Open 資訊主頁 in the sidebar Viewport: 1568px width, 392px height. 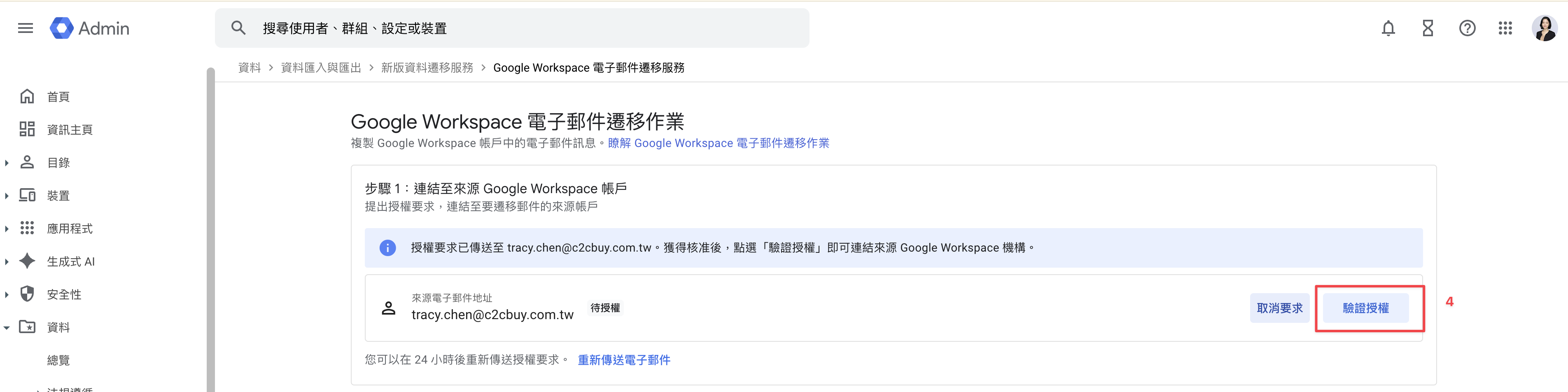(70, 130)
